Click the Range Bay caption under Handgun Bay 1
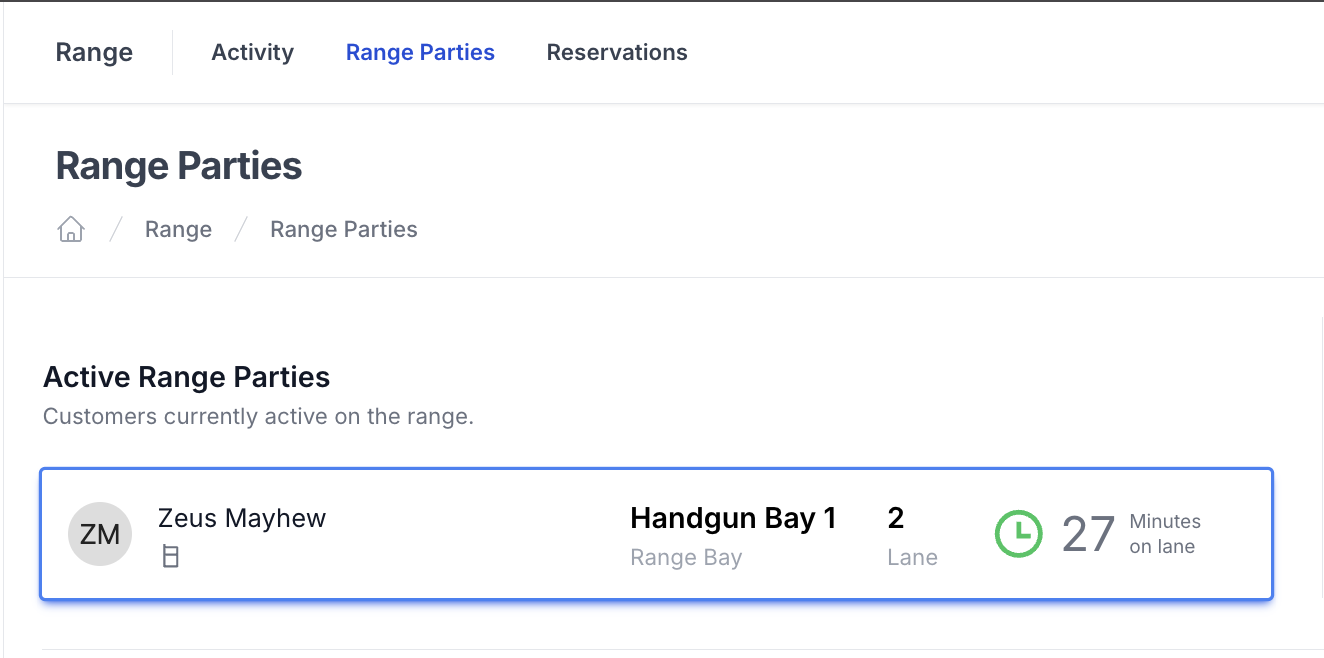Viewport: 1324px width, 658px height. (686, 557)
